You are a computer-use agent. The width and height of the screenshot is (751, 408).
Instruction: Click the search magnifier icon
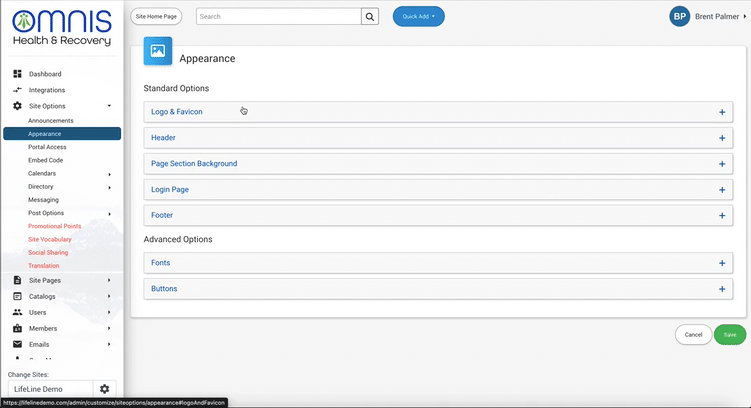(370, 17)
